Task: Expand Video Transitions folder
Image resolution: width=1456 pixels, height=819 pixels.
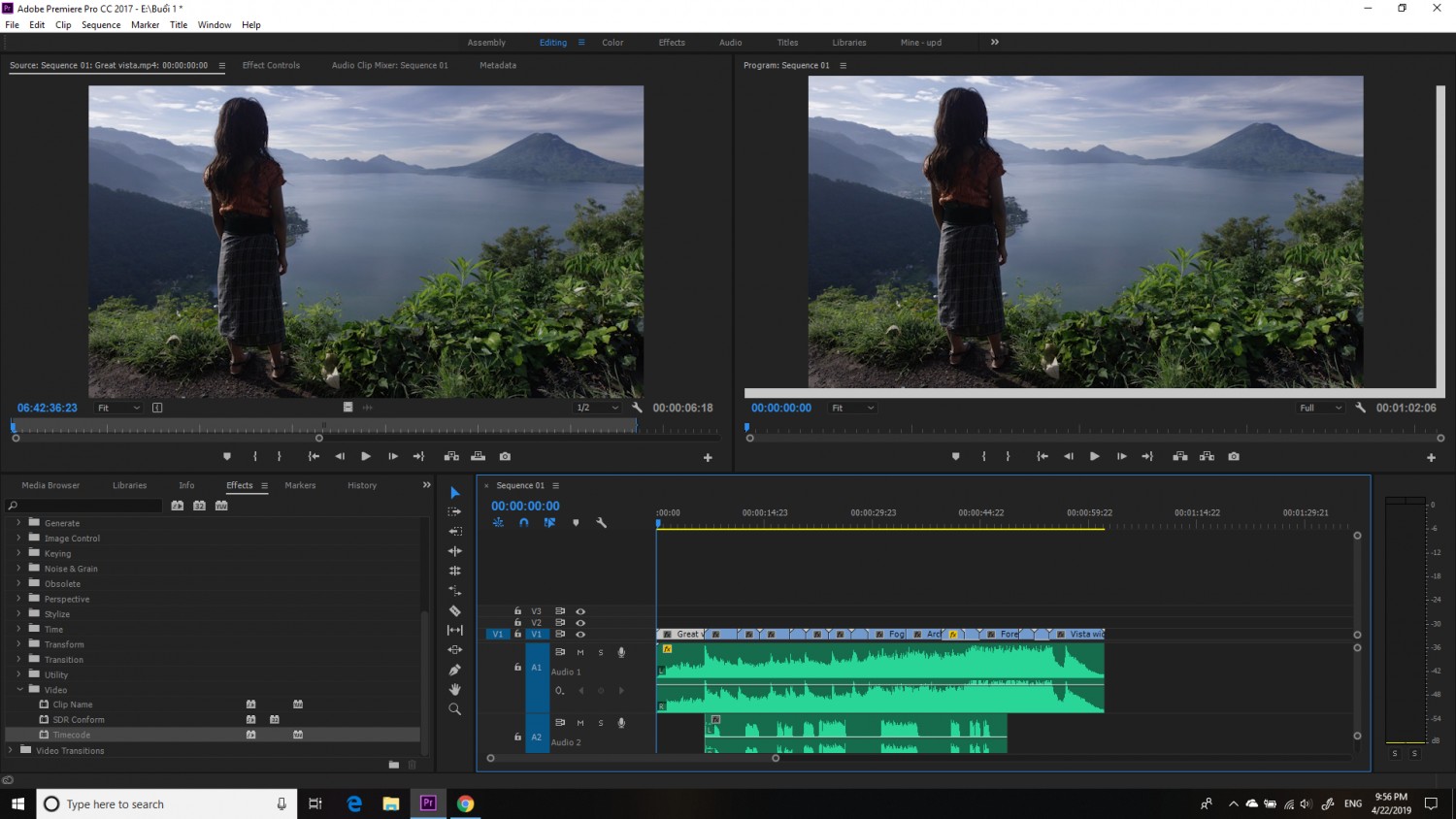Action: pyautogui.click(x=11, y=750)
